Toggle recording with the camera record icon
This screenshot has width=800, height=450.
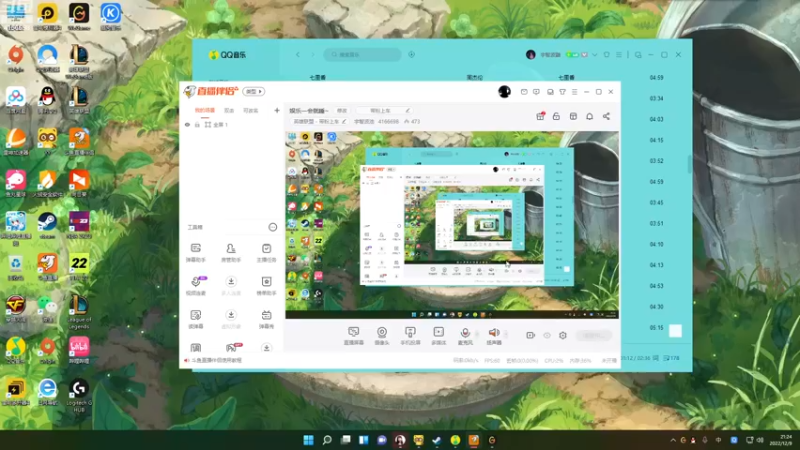coord(530,335)
